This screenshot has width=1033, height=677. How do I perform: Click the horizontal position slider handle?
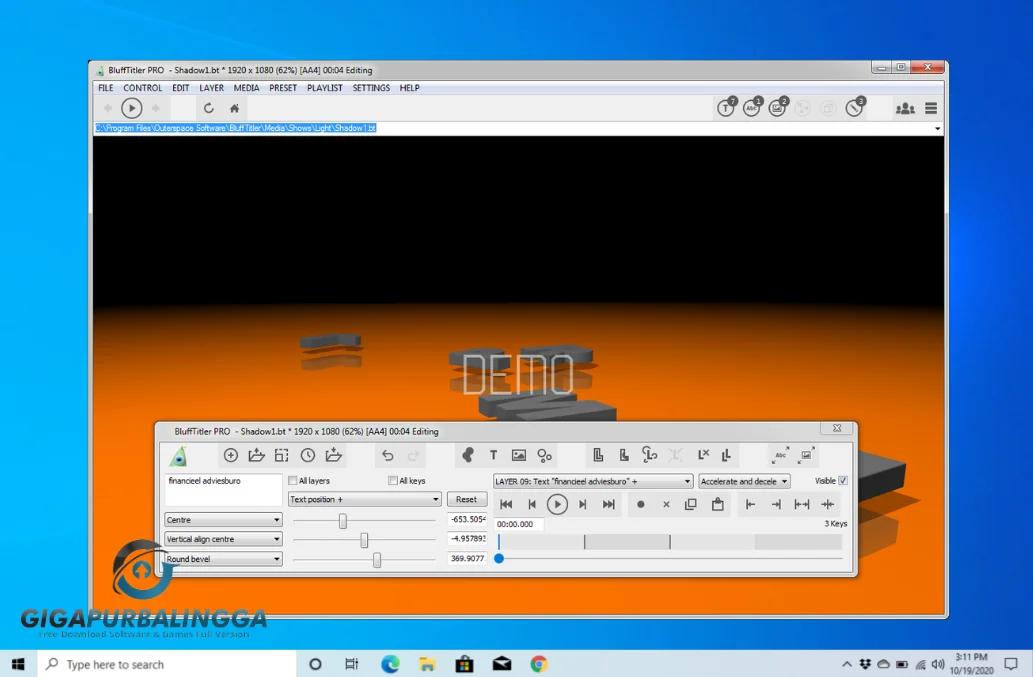tap(342, 520)
